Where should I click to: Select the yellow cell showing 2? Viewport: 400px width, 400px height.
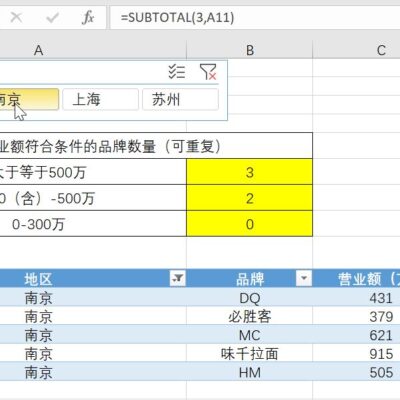click(250, 198)
